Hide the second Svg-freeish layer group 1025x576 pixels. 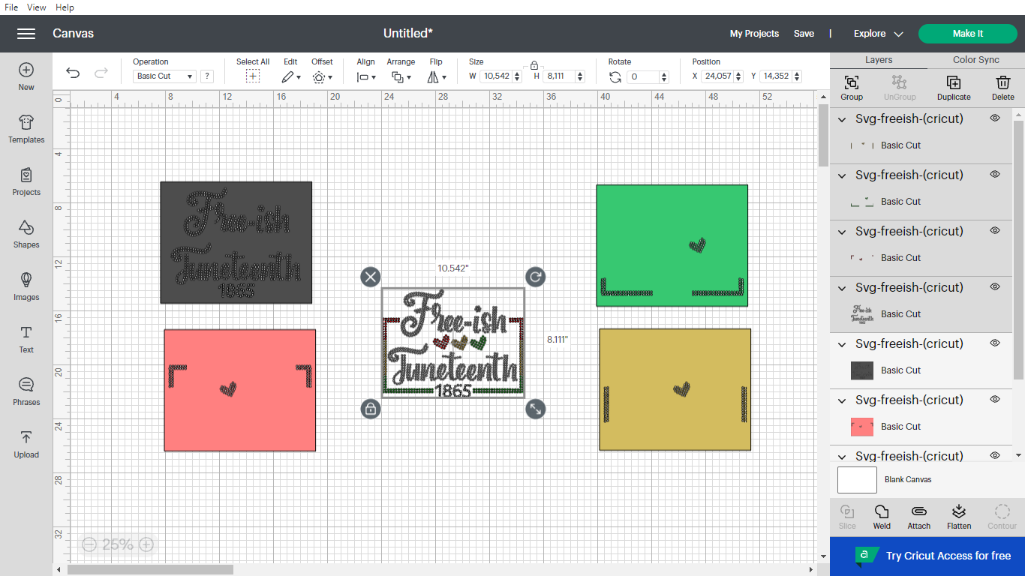[994, 175]
